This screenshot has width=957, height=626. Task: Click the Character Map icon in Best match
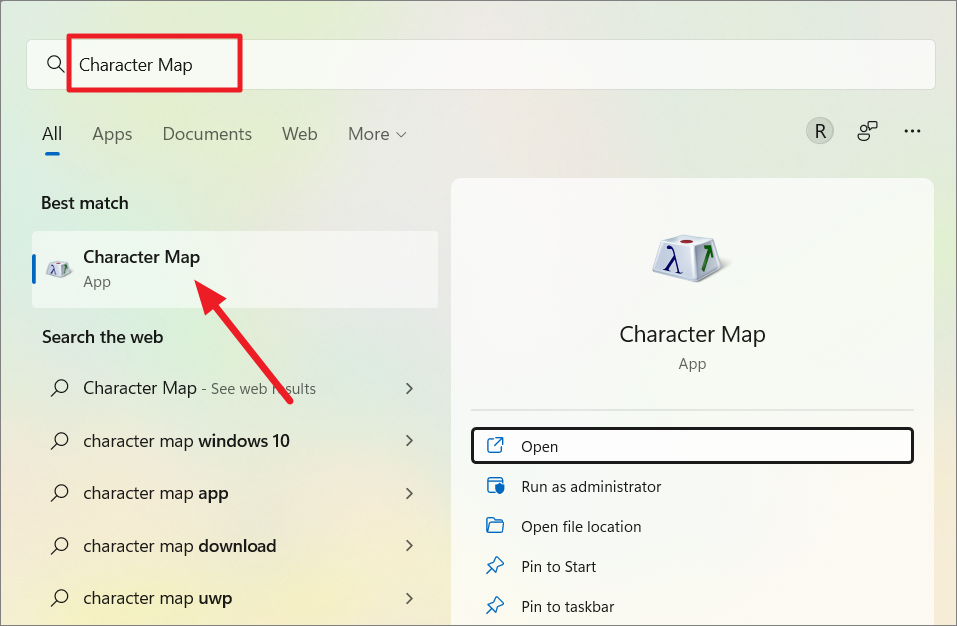click(59, 268)
